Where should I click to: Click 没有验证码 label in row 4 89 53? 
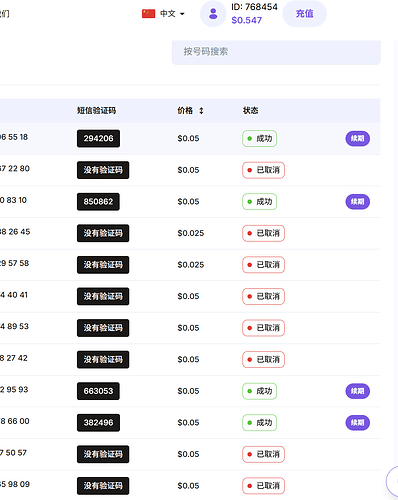pos(103,328)
